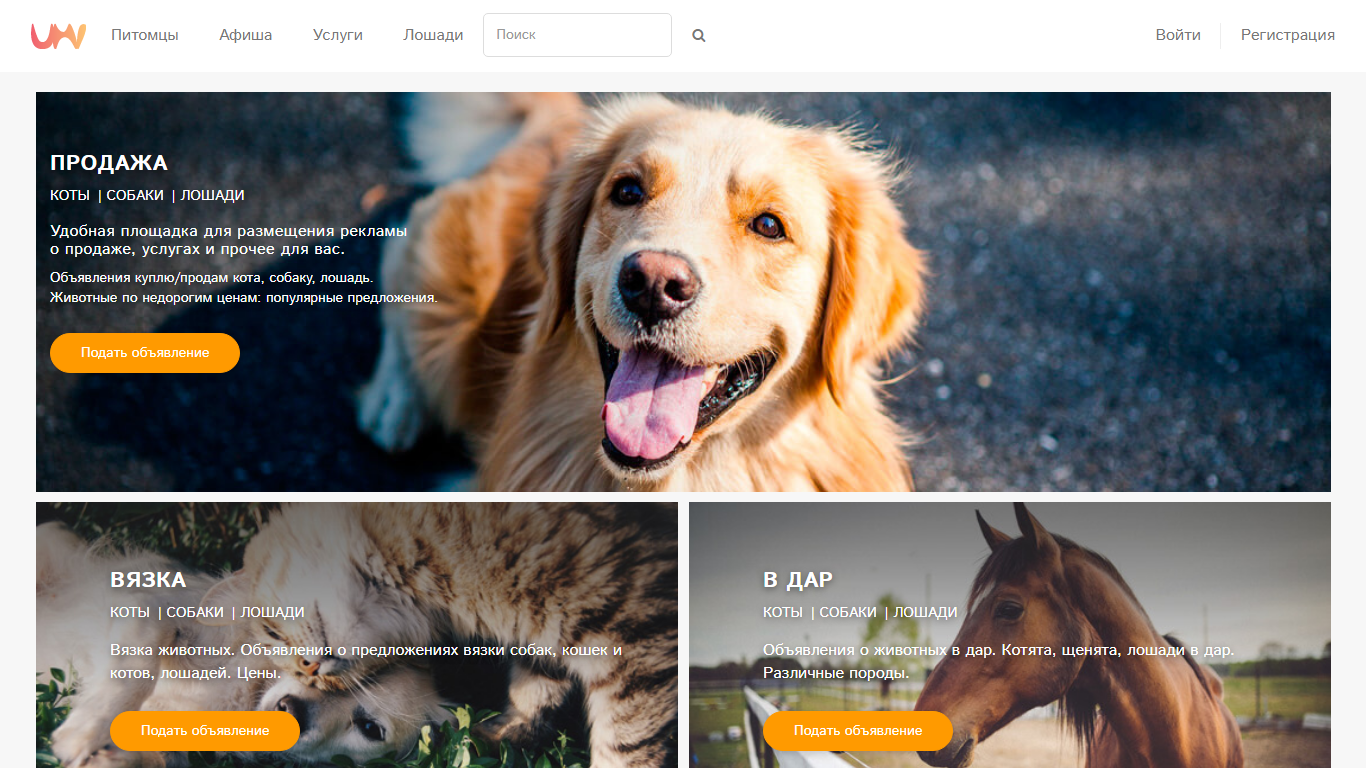The image size is (1366, 768).
Task: Select КОТЫ under В дар
Action: click(x=783, y=613)
